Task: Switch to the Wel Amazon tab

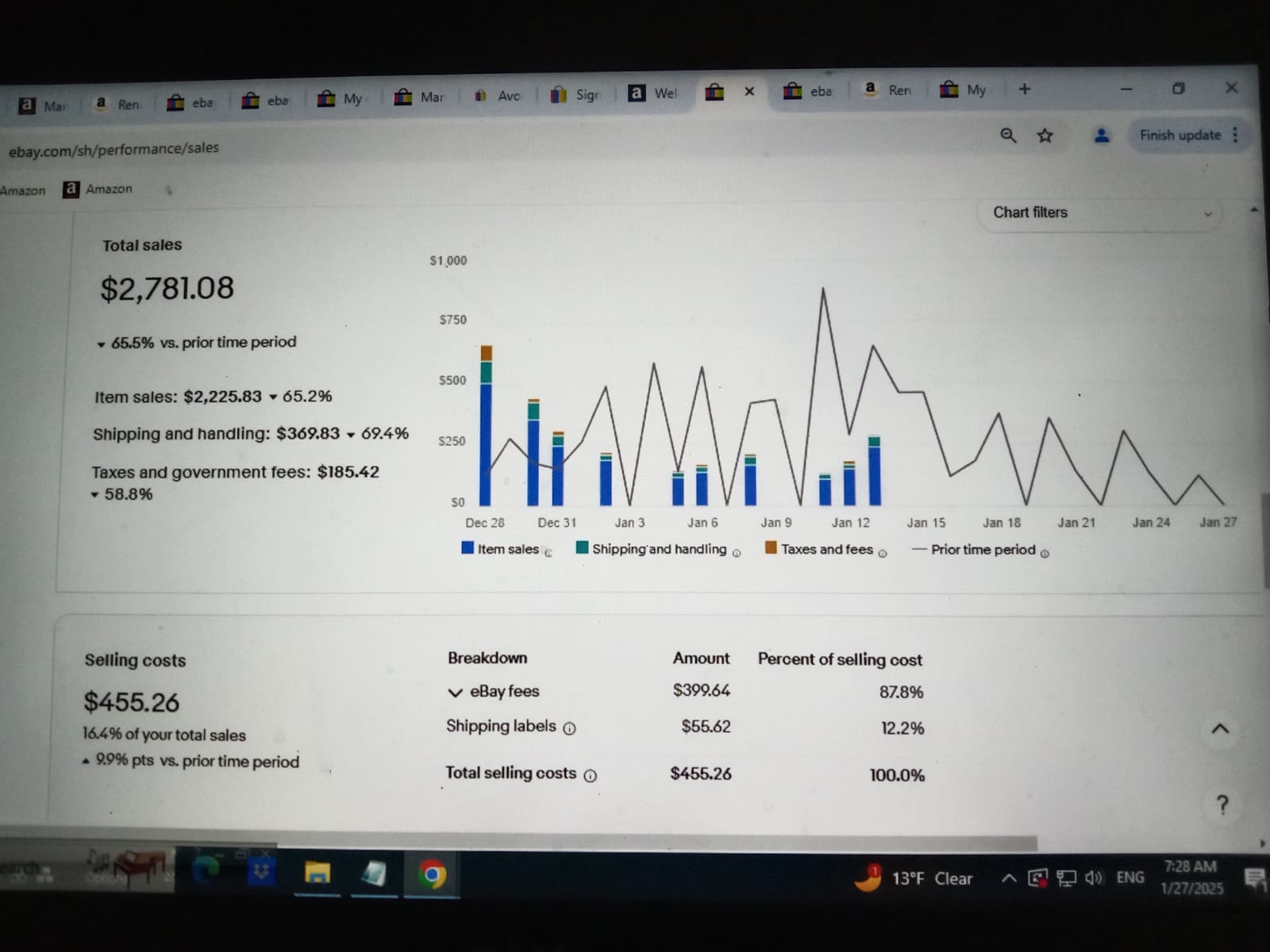Action: click(653, 93)
